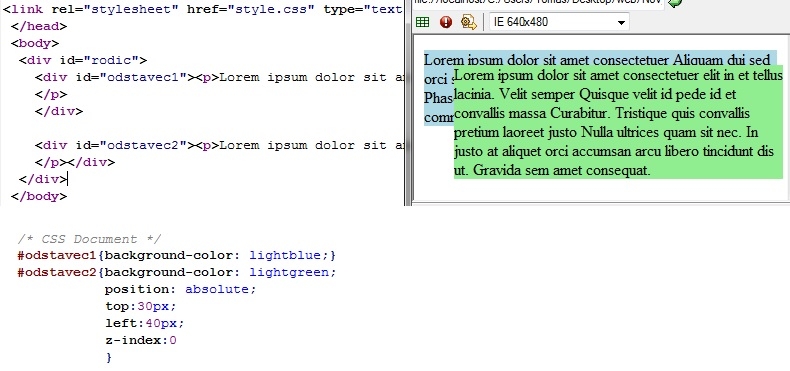Open the red error warning icon
790x371 pixels.
coord(446,22)
